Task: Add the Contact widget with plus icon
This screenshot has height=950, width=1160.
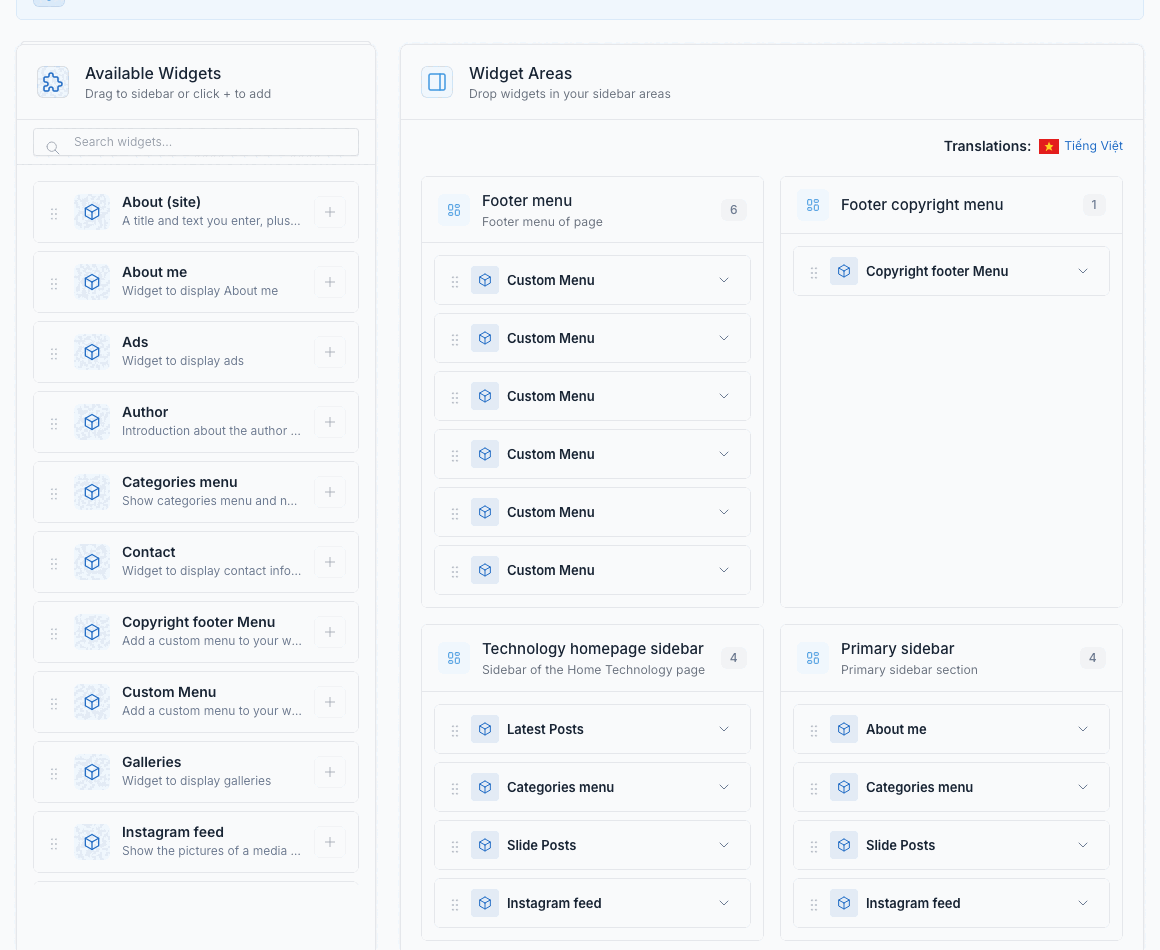Action: [330, 562]
